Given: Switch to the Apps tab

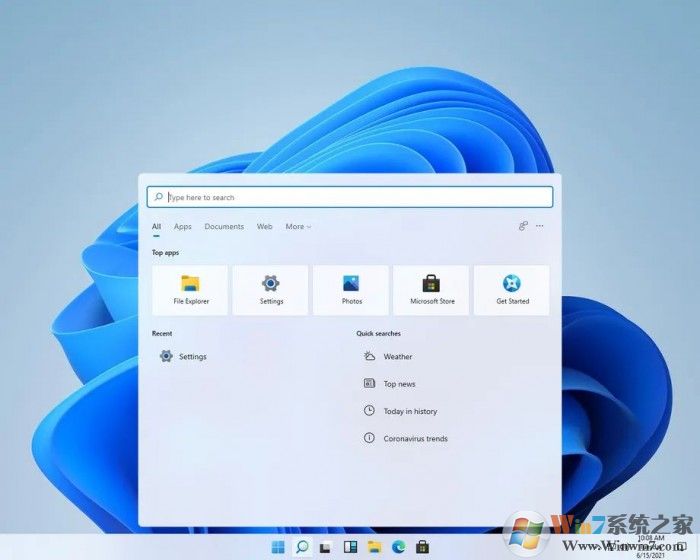Looking at the screenshot, I should pos(183,227).
